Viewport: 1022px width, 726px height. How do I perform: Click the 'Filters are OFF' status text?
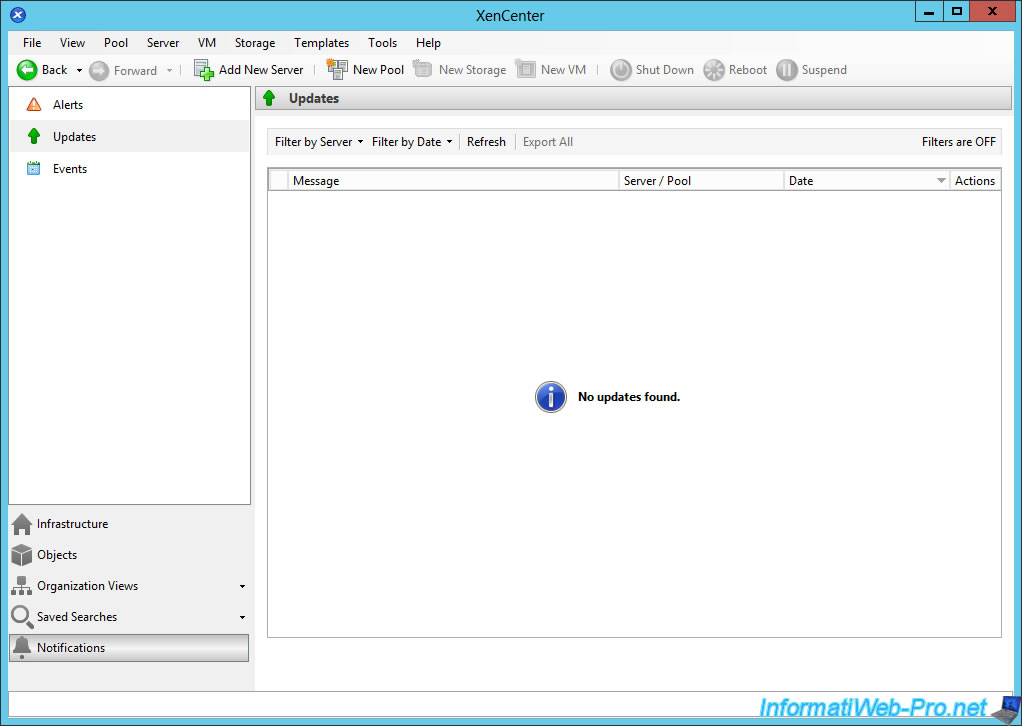959,141
